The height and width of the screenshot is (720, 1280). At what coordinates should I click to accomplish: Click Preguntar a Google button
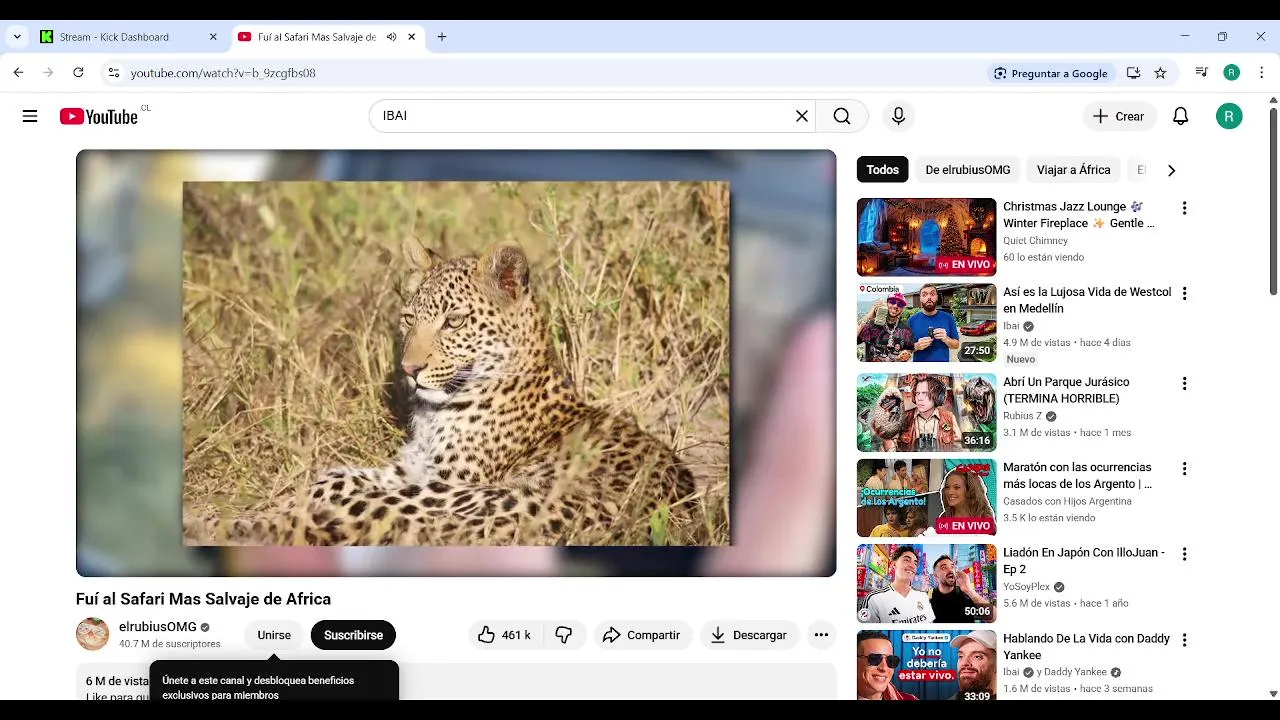click(x=1051, y=73)
